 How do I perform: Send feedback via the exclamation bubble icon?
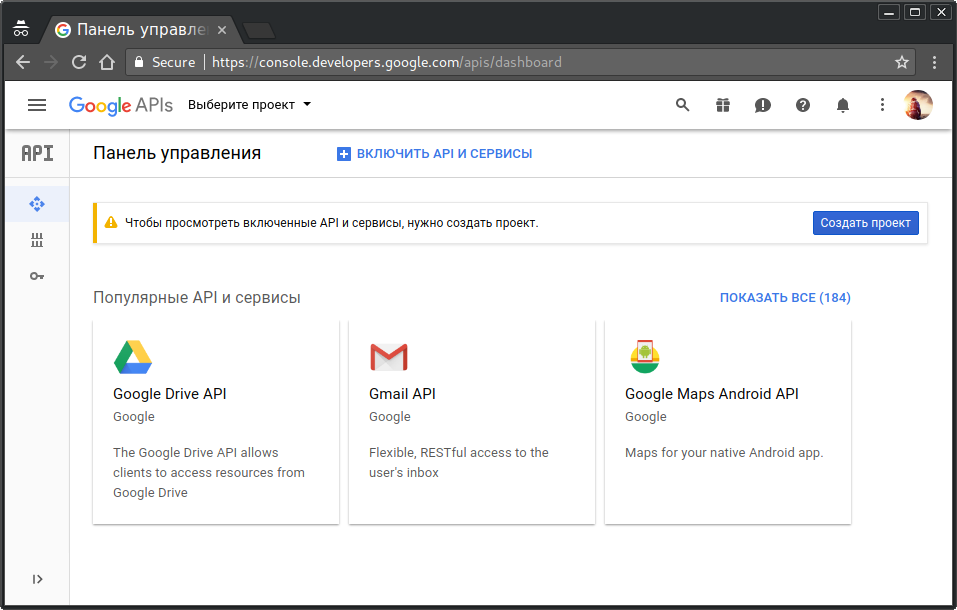pos(763,104)
